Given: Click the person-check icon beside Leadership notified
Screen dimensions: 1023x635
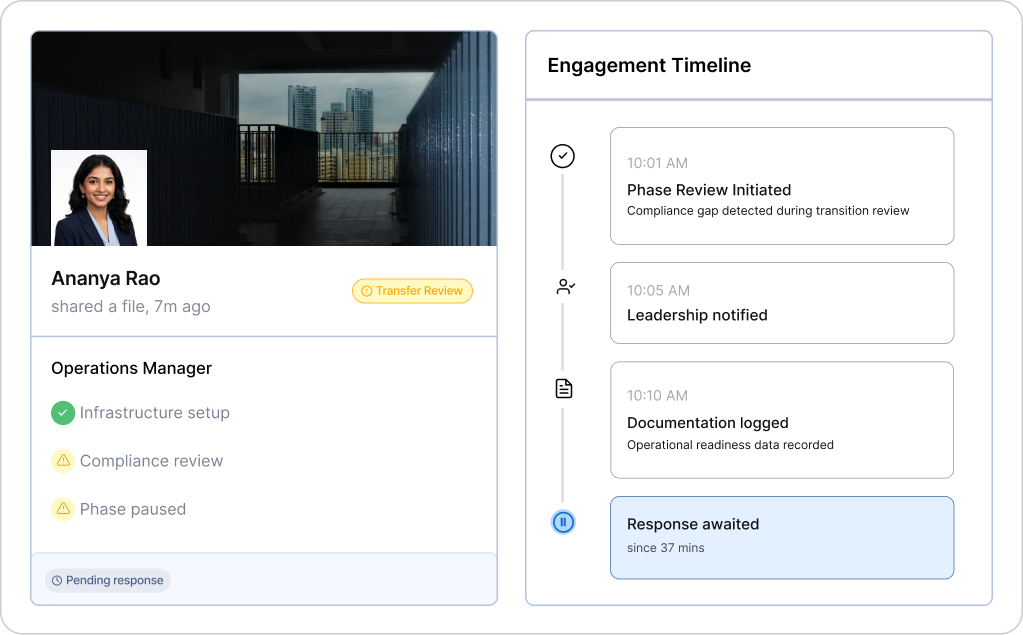Looking at the screenshot, I should (x=565, y=287).
